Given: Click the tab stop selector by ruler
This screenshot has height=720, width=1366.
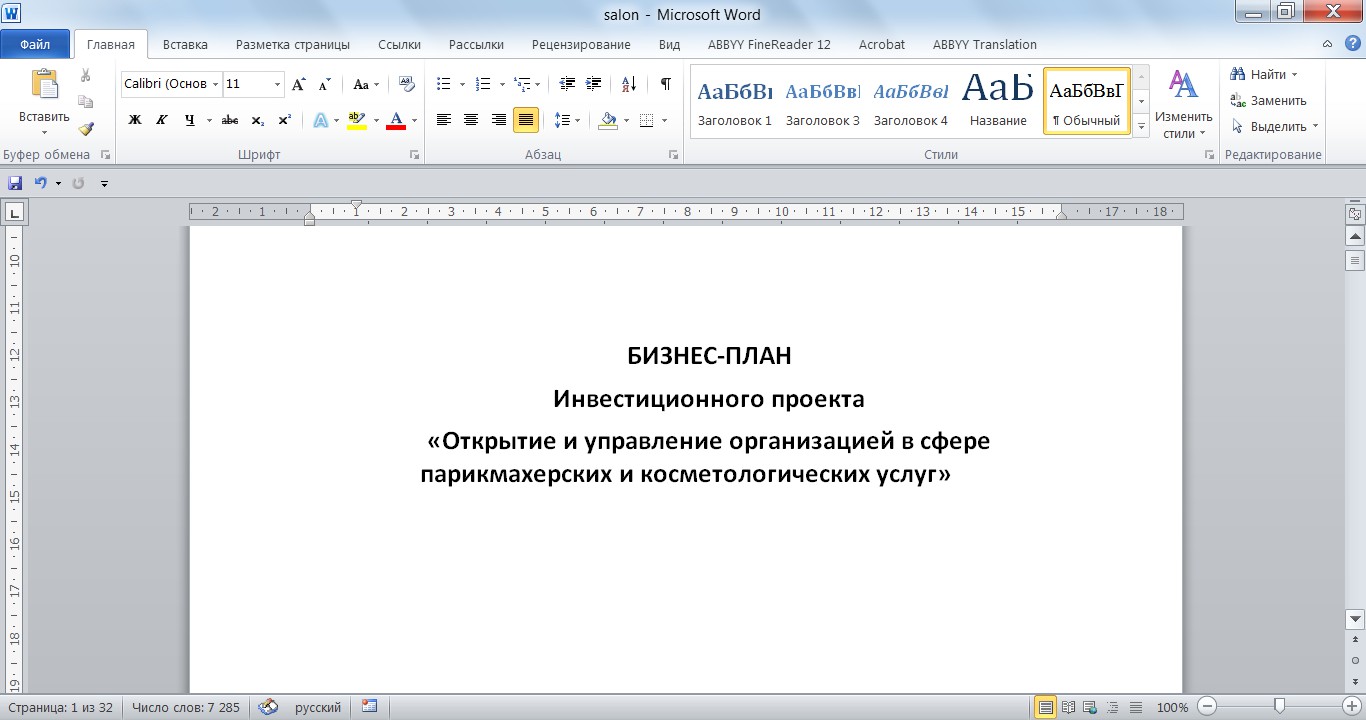Looking at the screenshot, I should (15, 212).
